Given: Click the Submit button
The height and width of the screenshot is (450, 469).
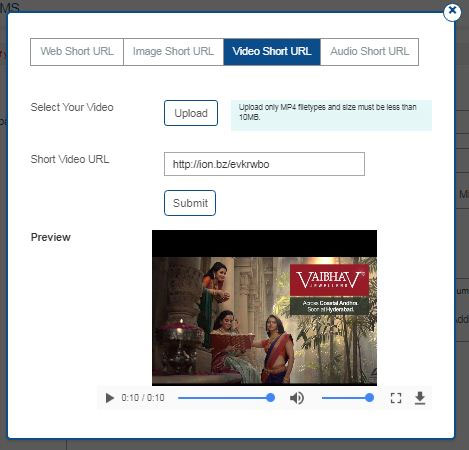Looking at the screenshot, I should (x=190, y=203).
